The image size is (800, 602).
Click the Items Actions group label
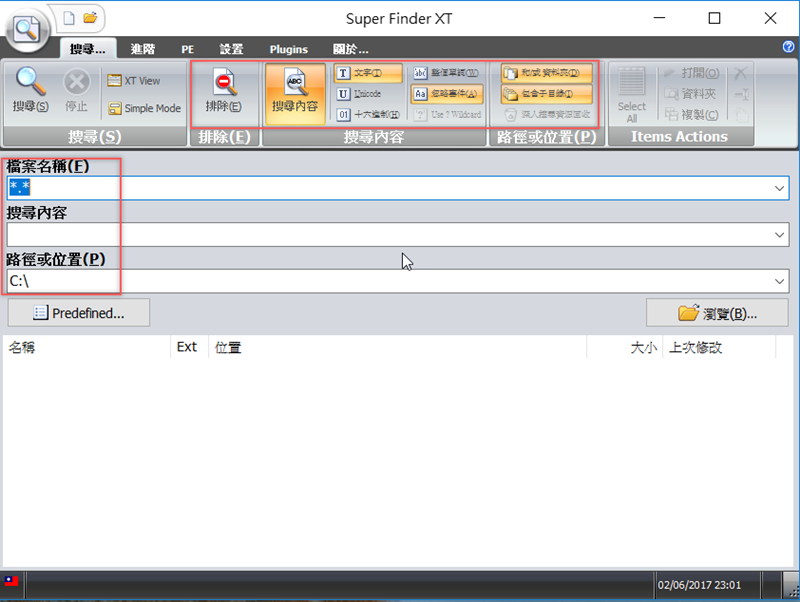(x=680, y=137)
